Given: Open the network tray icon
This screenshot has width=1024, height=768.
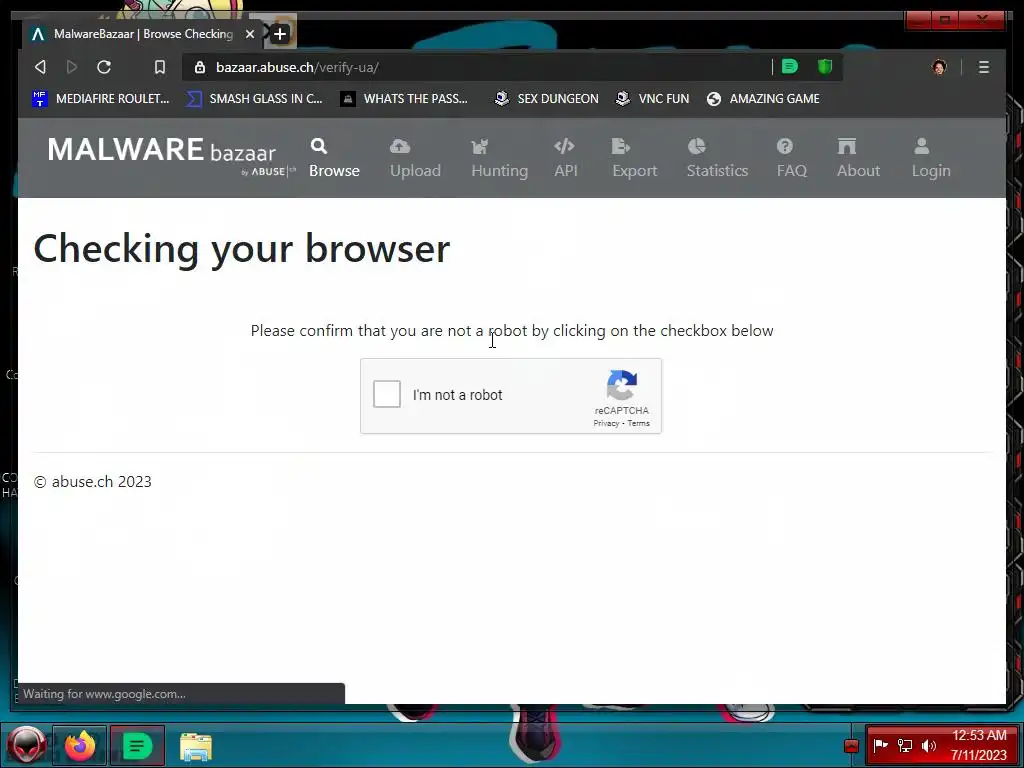Looking at the screenshot, I should [x=904, y=745].
